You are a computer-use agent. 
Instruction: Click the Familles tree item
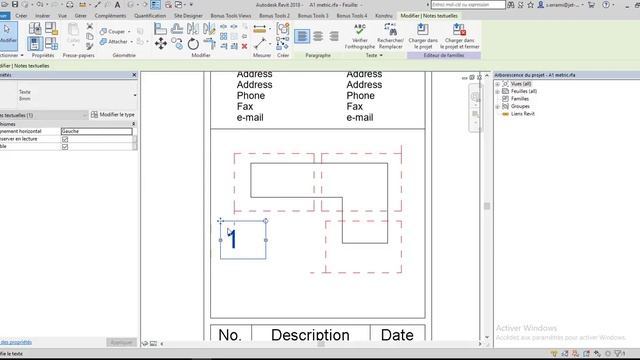tap(520, 99)
